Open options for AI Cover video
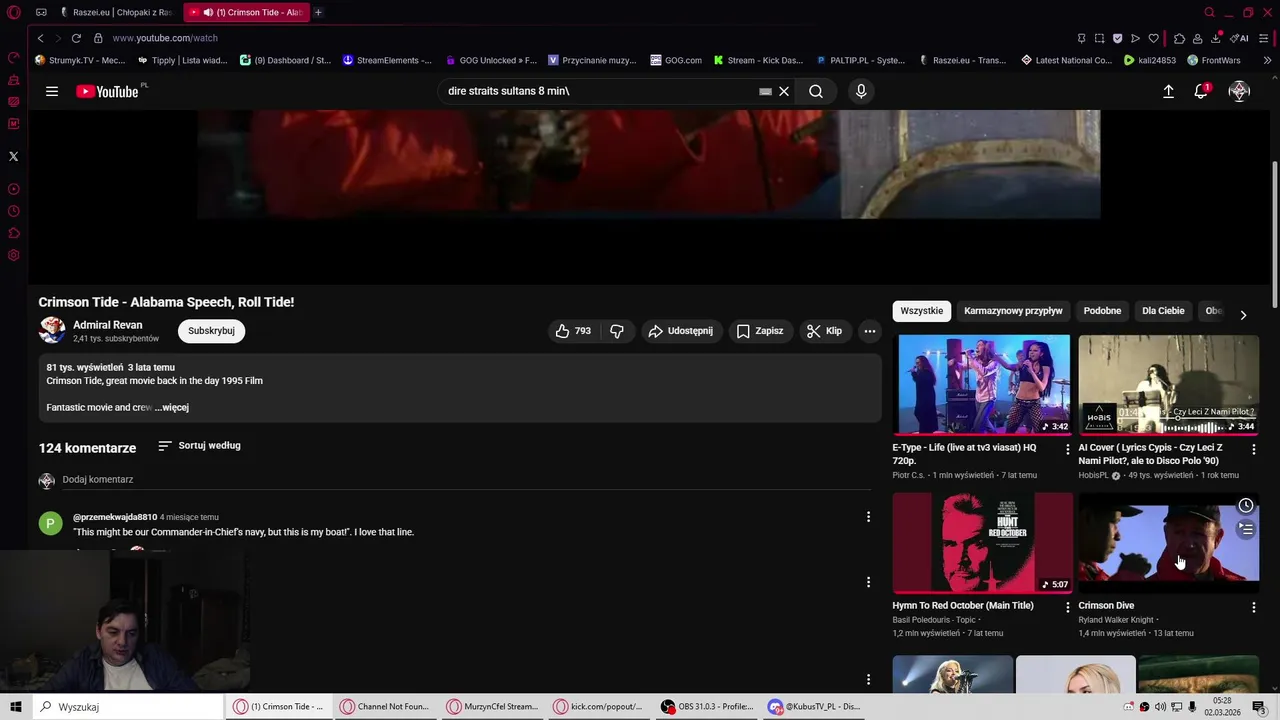 point(1254,449)
